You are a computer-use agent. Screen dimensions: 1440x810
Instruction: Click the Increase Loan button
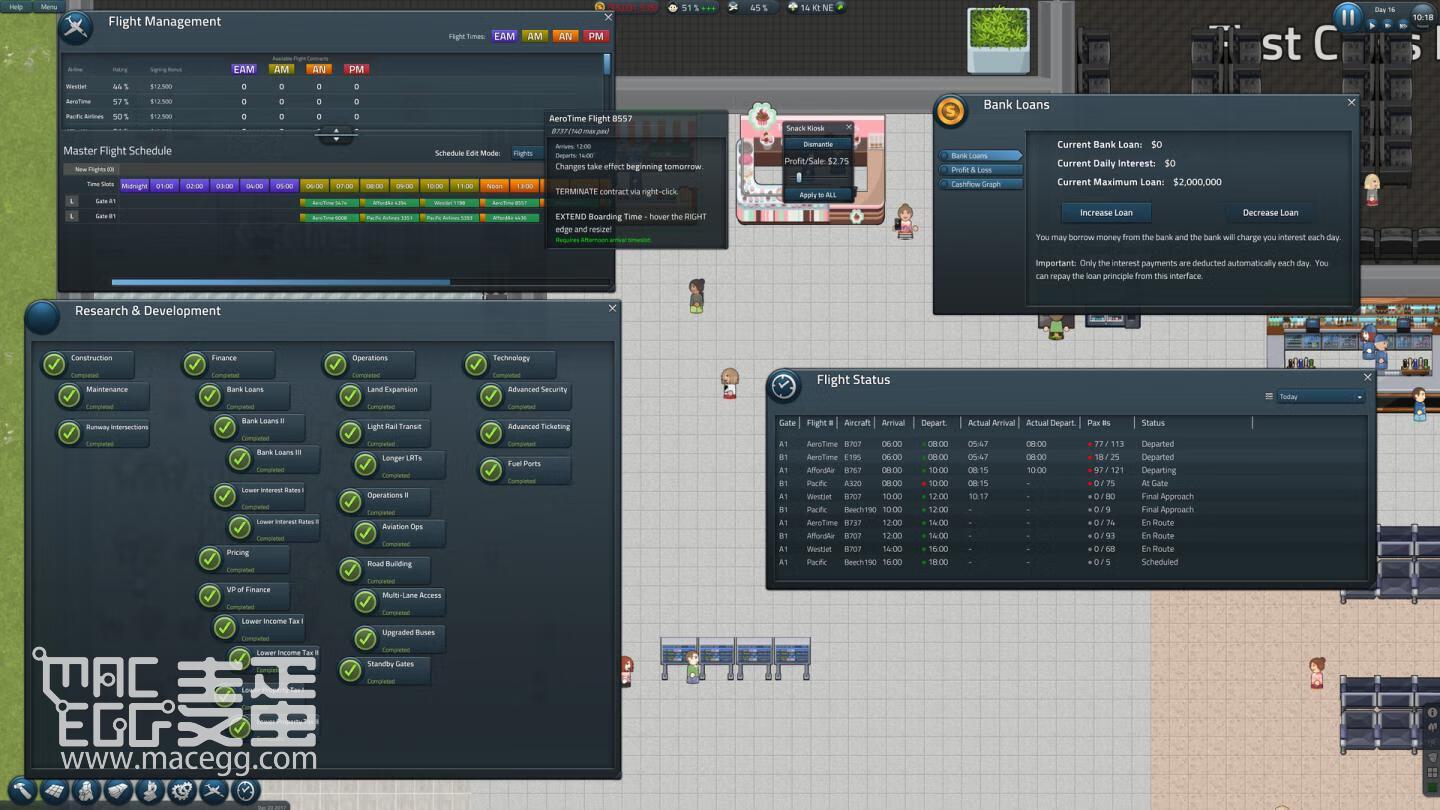pos(1106,212)
